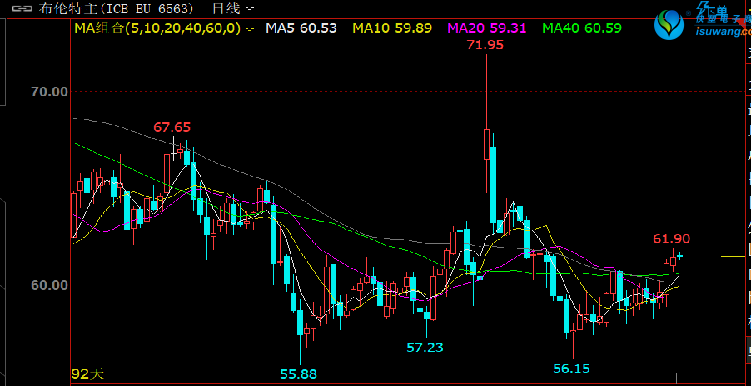Click the yellow current price line on right axis
The width and height of the screenshot is (752, 386).
pos(733,257)
